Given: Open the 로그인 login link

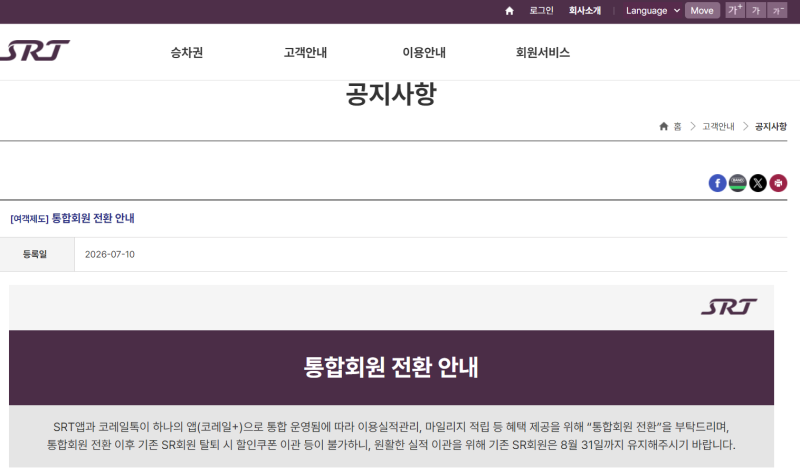Looking at the screenshot, I should pyautogui.click(x=541, y=10).
